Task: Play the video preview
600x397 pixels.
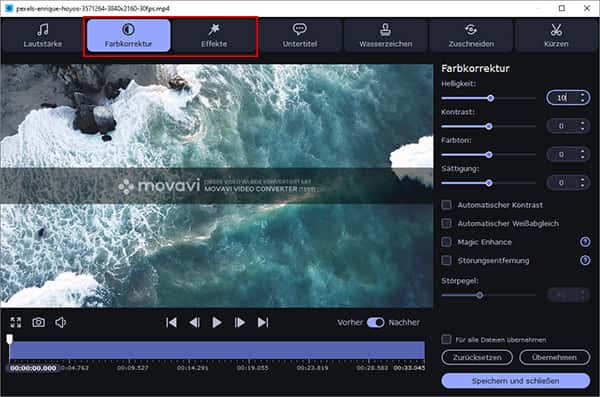Action: pos(217,323)
